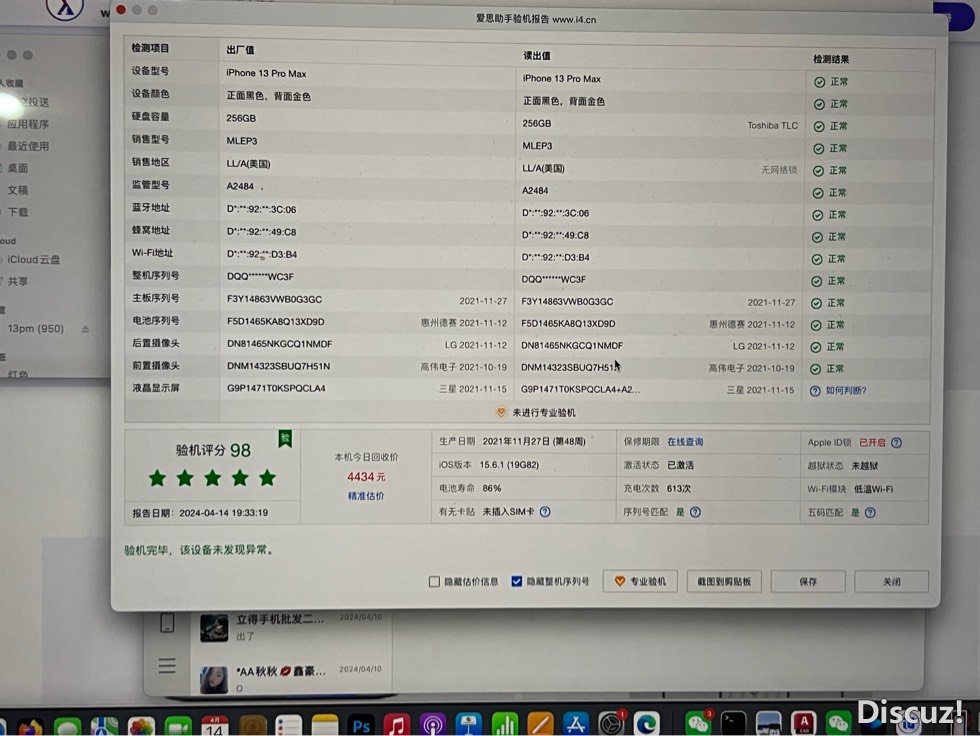Launch Photoshop from the Dock
The width and height of the screenshot is (980, 736).
(x=361, y=727)
